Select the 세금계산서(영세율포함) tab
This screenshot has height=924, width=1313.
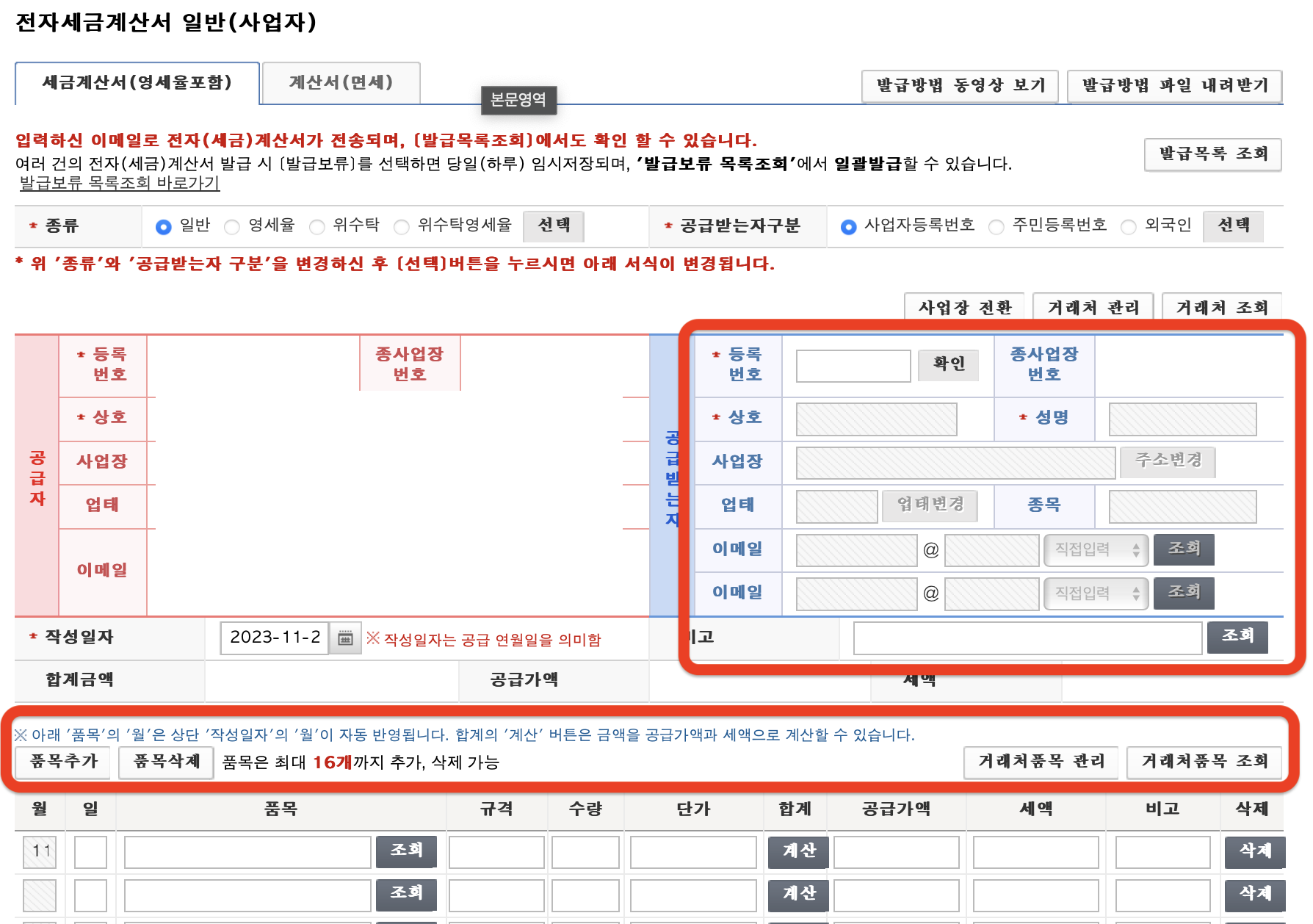pyautogui.click(x=137, y=83)
